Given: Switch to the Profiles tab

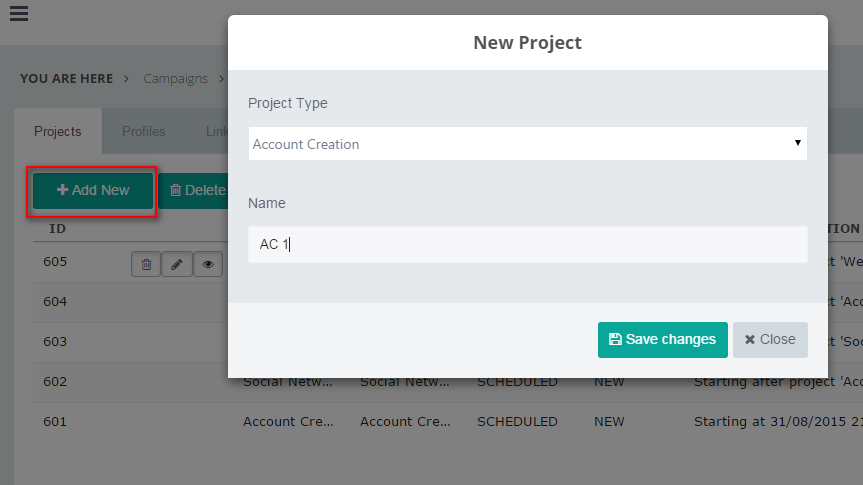Looking at the screenshot, I should point(144,132).
